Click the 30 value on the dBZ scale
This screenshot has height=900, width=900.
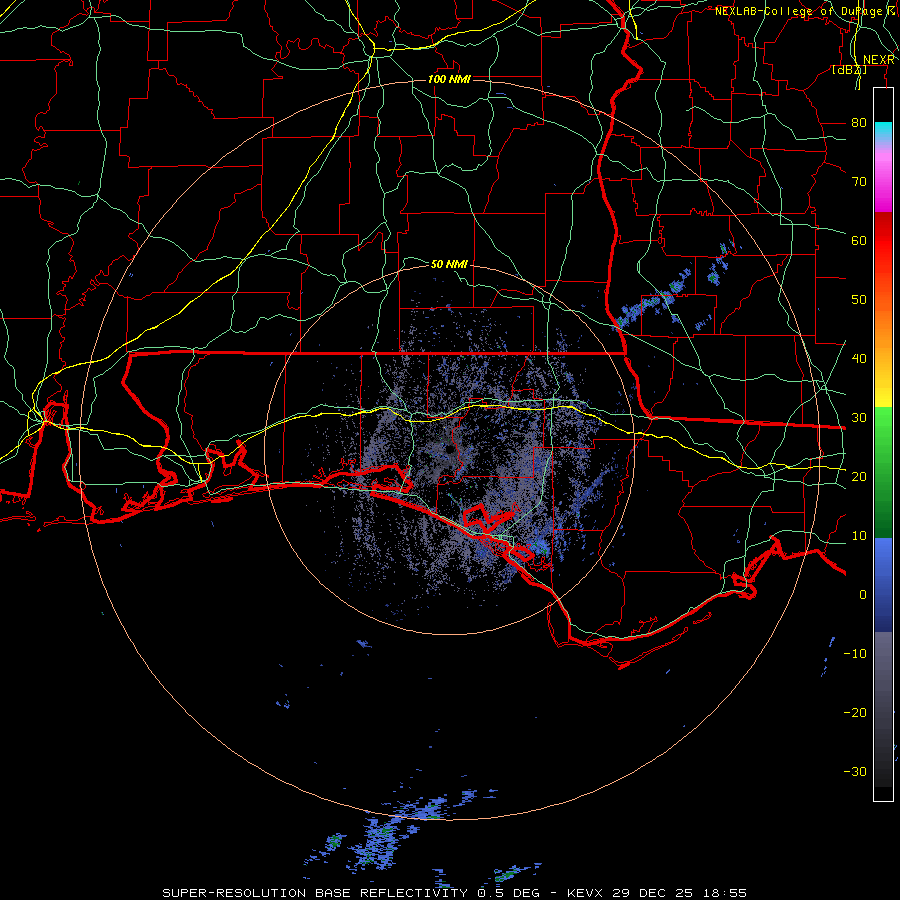pyautogui.click(x=859, y=417)
